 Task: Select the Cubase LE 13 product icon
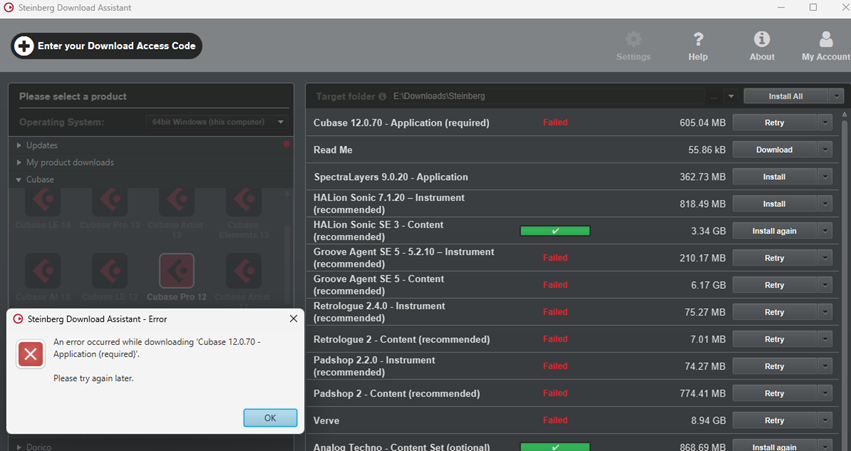tap(110, 271)
